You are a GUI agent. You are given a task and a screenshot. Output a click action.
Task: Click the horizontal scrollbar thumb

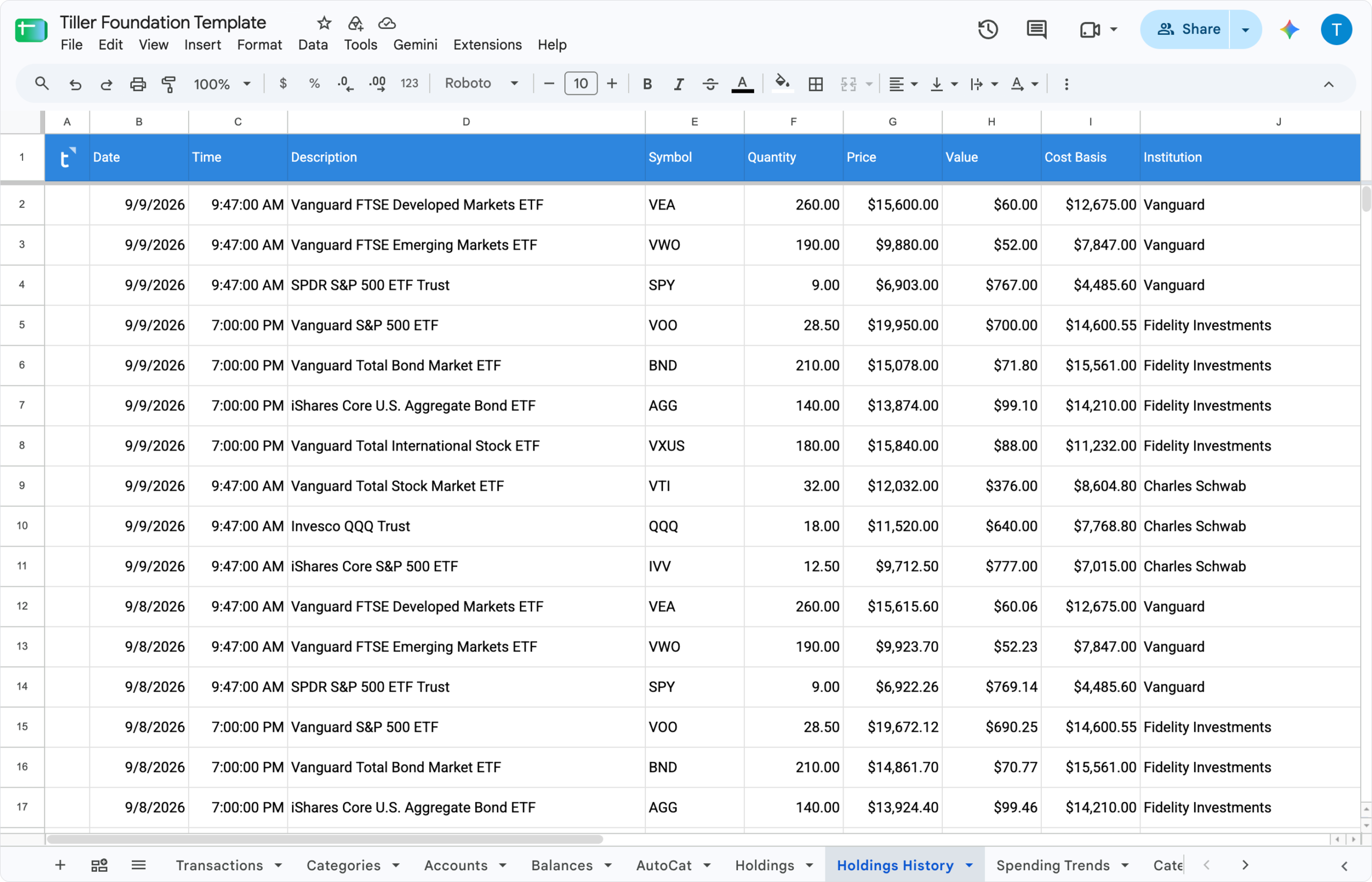tap(325, 839)
